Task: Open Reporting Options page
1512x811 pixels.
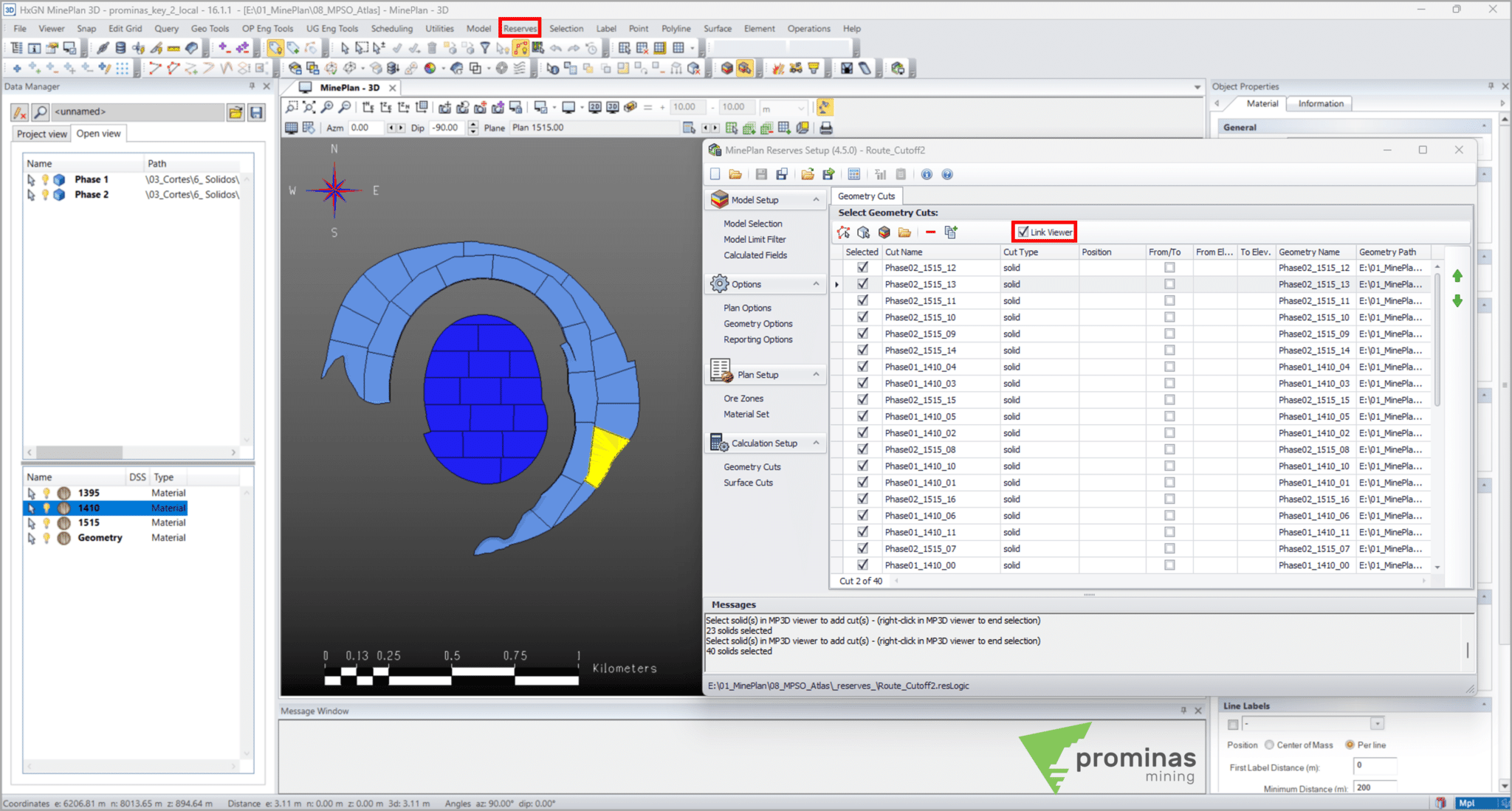Action: 757,339
